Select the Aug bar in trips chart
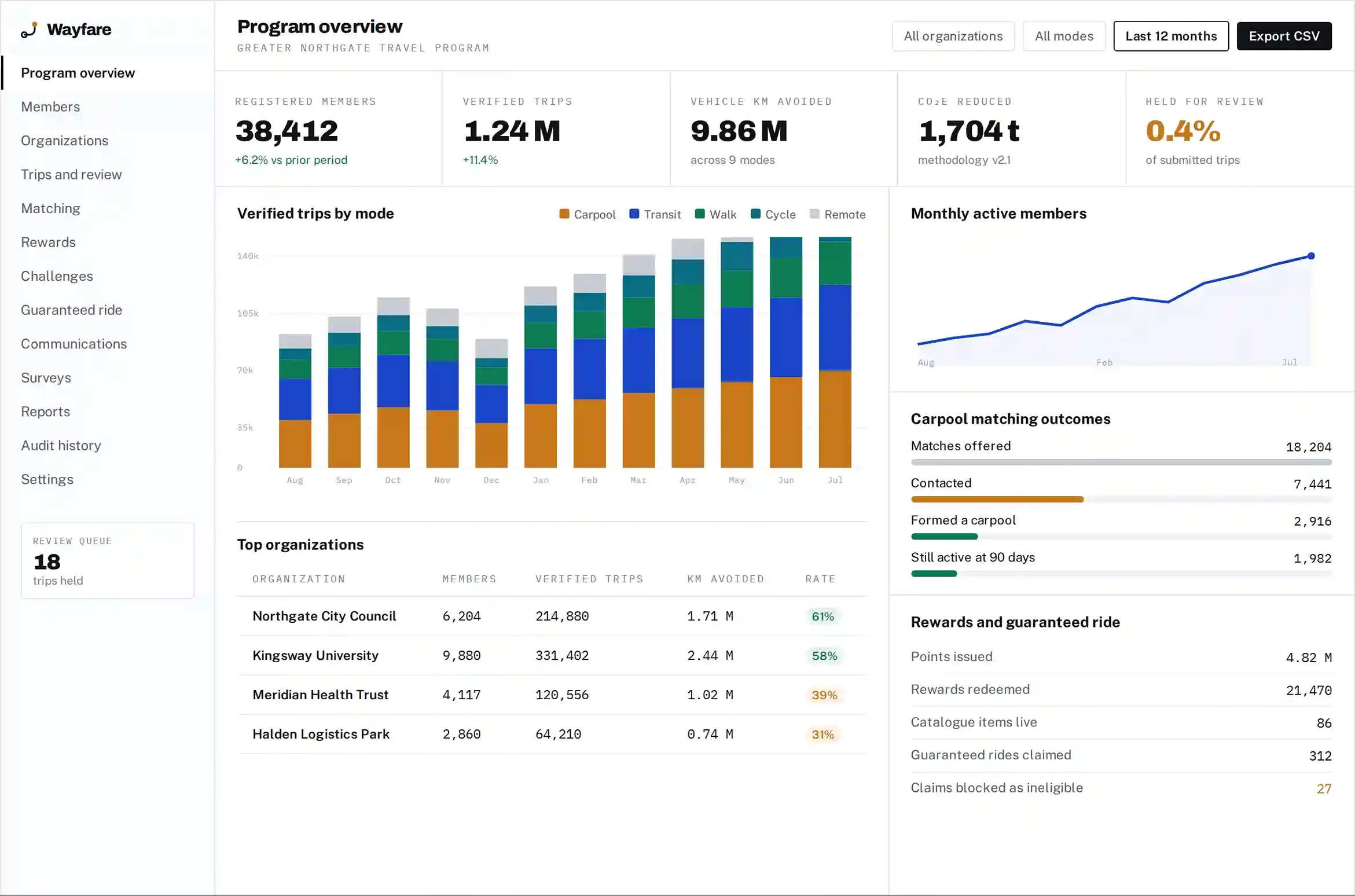The height and width of the screenshot is (896, 1355). (295, 401)
